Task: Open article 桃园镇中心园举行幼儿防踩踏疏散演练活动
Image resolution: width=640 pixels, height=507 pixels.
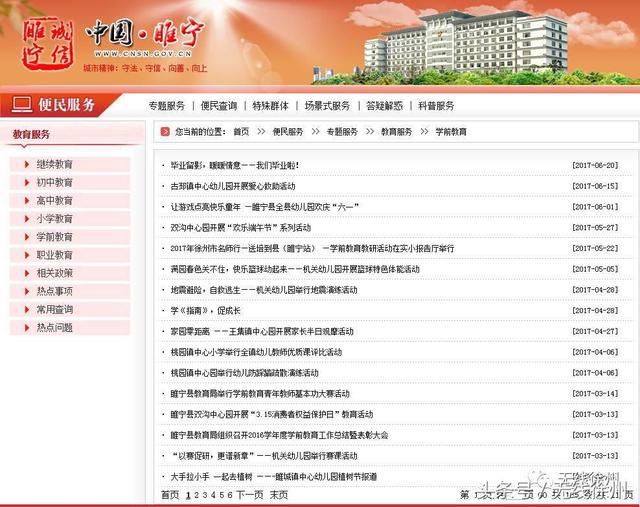Action: [244, 373]
